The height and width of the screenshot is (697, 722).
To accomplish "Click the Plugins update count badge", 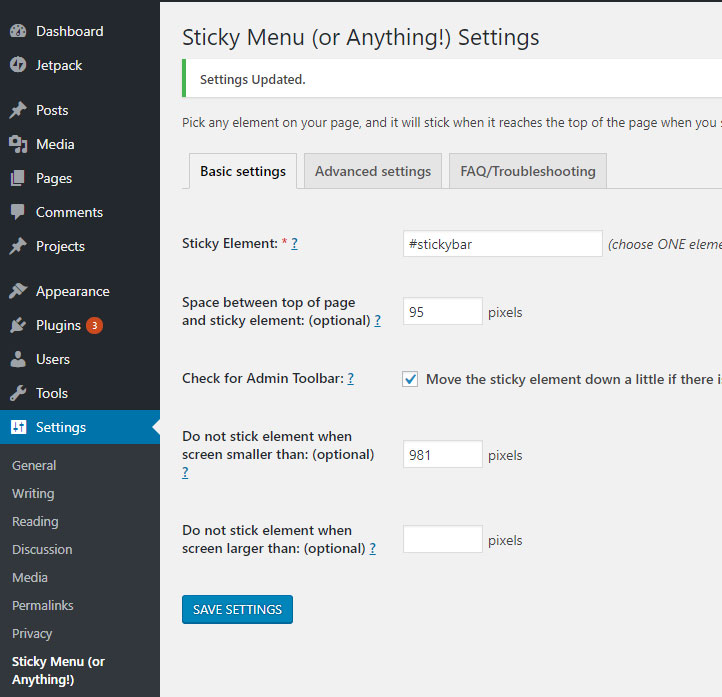I will click(94, 325).
